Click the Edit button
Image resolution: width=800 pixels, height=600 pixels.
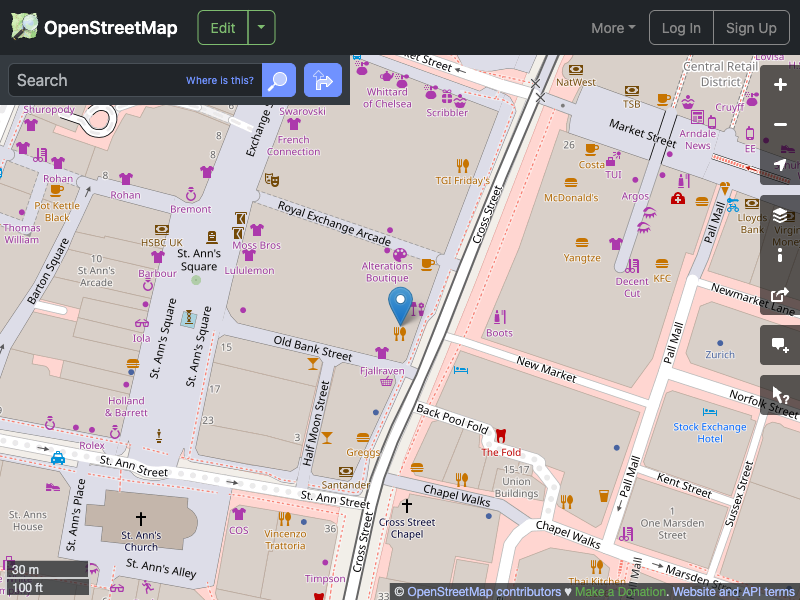pyautogui.click(x=222, y=27)
